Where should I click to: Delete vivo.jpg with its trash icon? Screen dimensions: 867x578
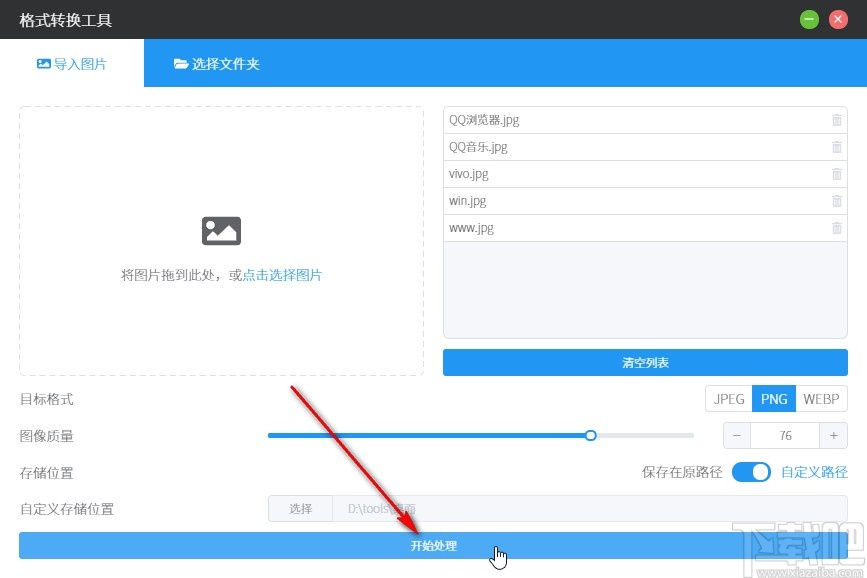836,174
